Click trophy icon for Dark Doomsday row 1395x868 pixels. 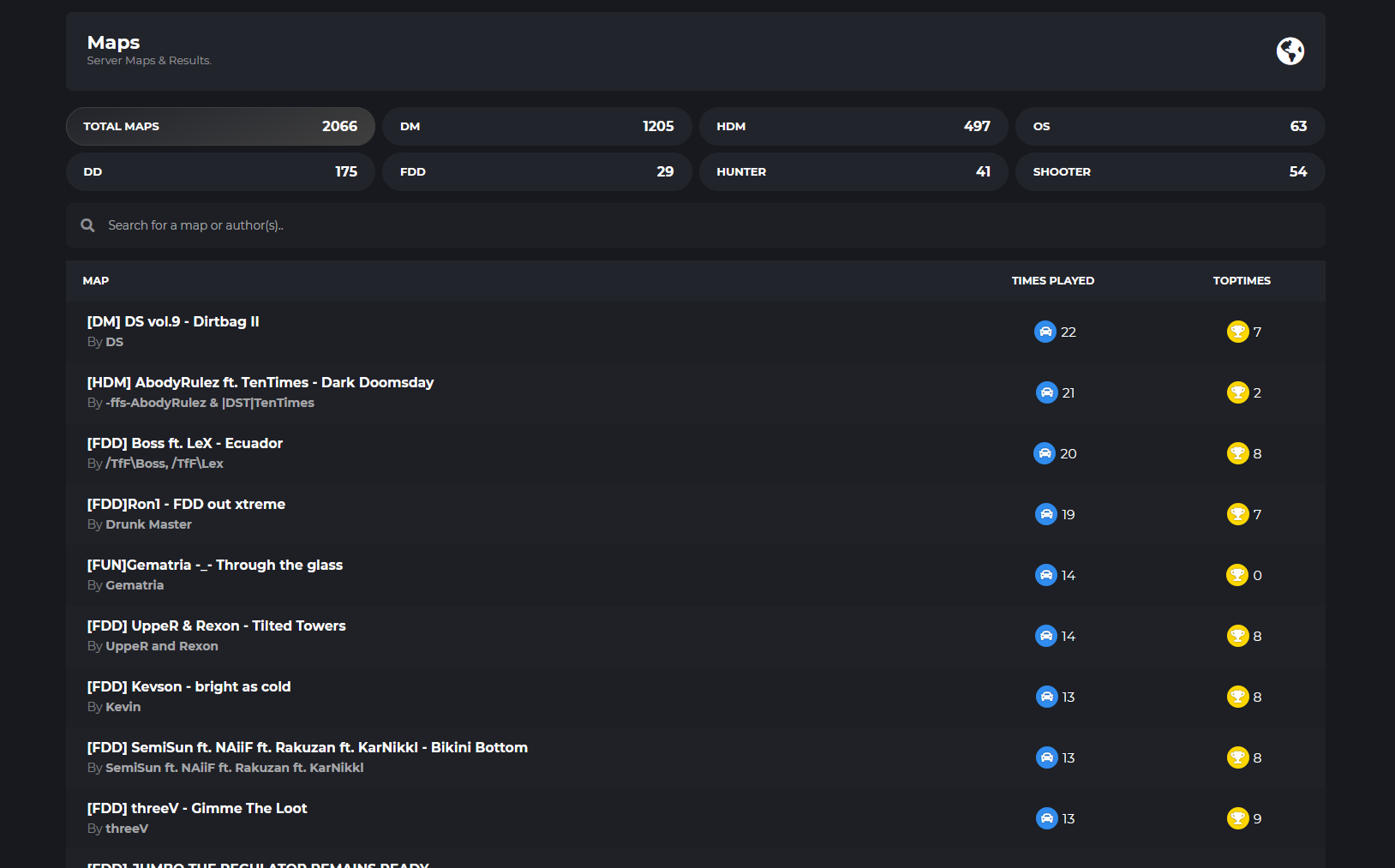point(1237,392)
